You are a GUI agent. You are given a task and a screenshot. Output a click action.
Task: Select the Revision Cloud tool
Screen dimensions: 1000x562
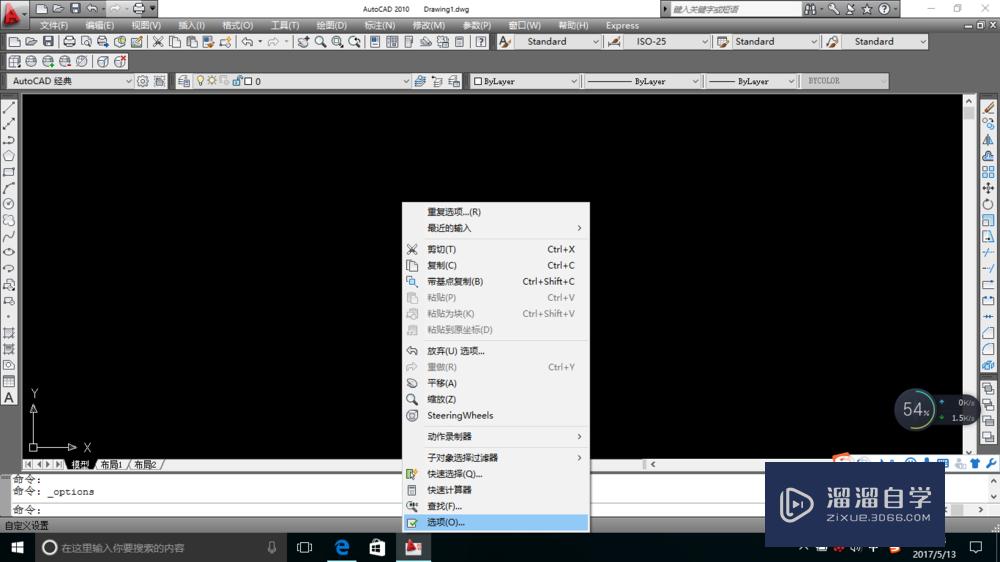(9, 220)
